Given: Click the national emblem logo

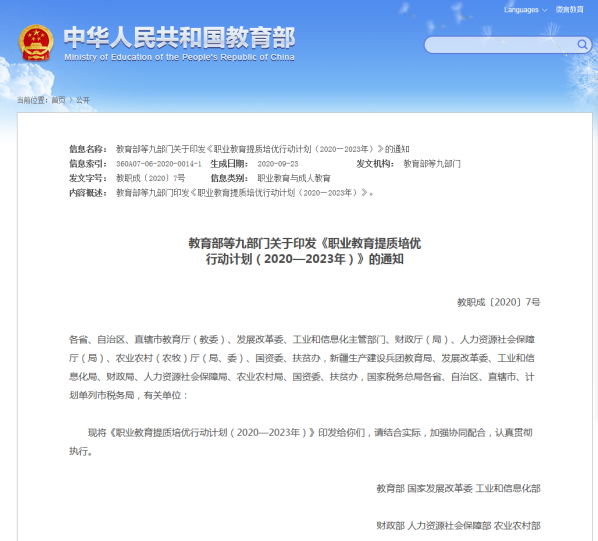Looking at the screenshot, I should pyautogui.click(x=36, y=43).
